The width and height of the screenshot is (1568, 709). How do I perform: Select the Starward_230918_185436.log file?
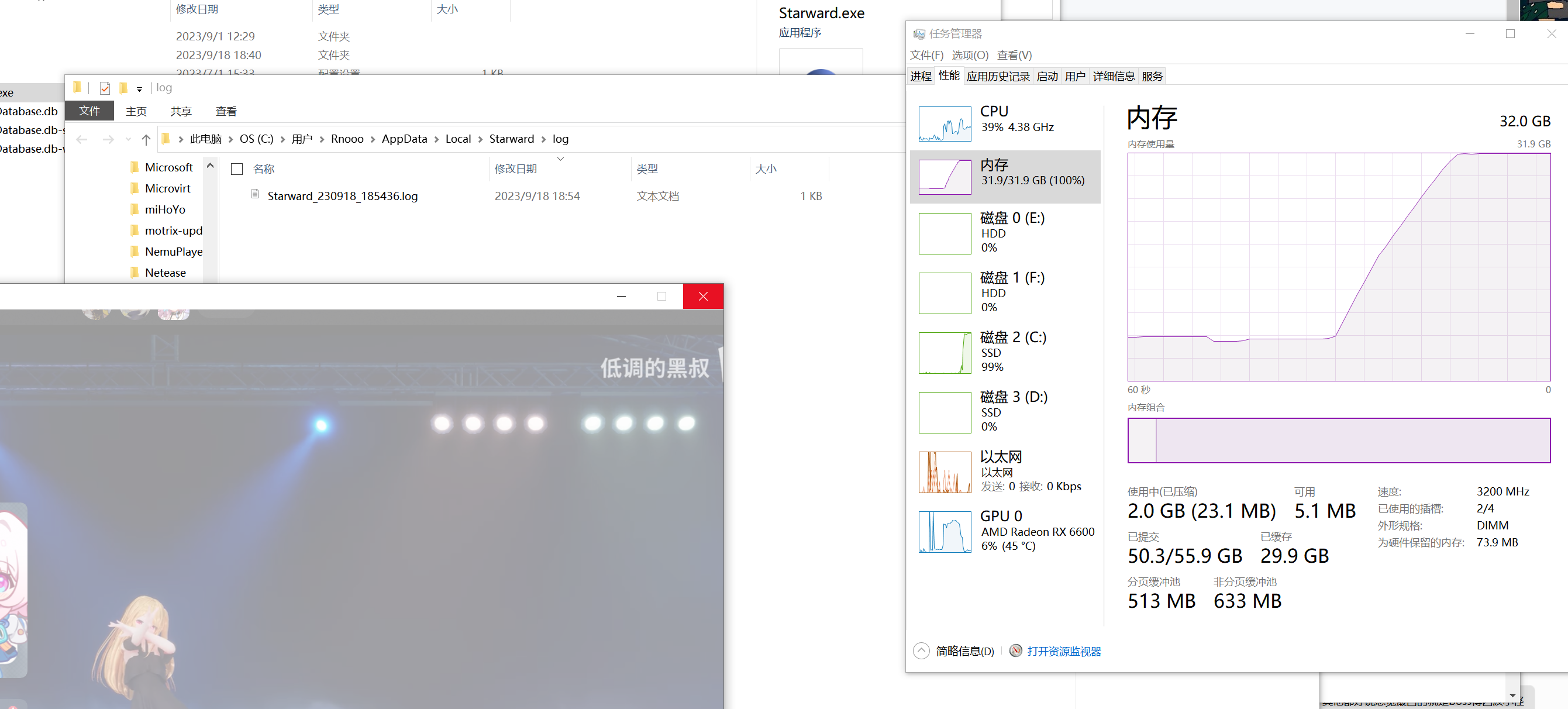coord(343,195)
